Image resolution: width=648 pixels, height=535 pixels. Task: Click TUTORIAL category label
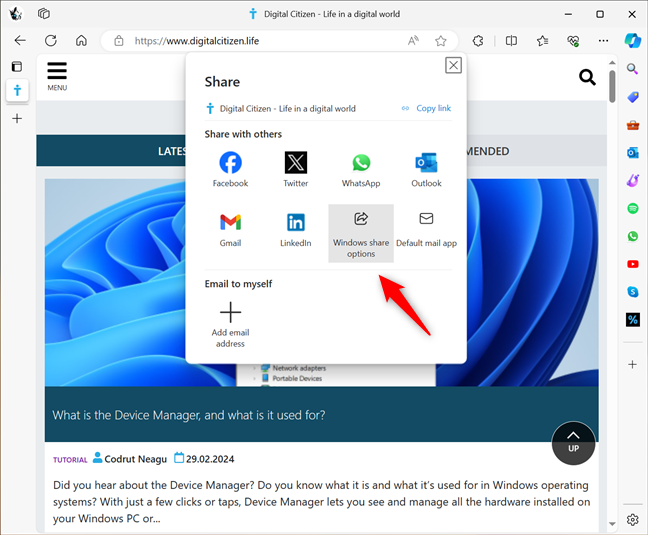point(70,460)
